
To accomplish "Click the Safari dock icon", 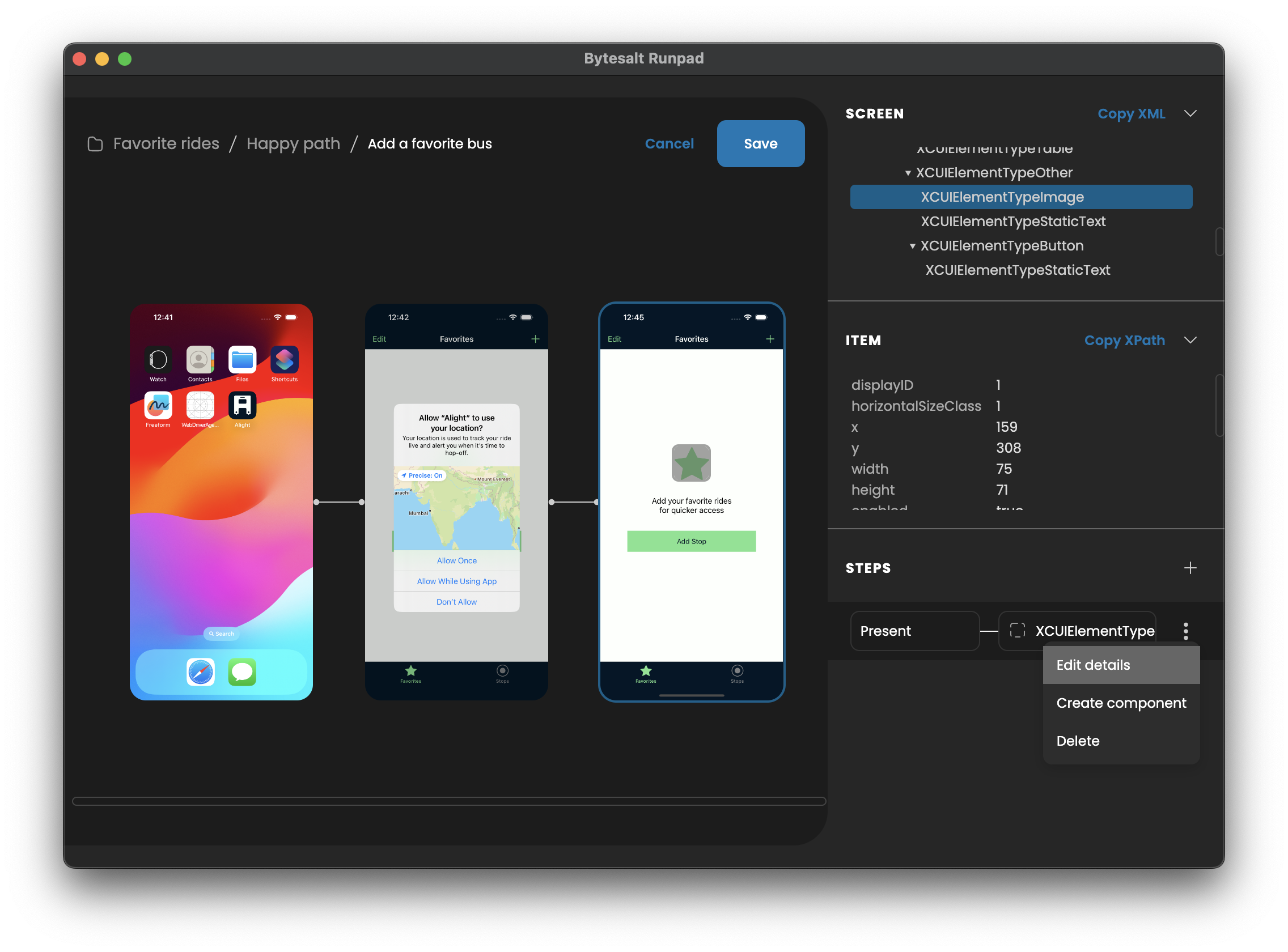I will coord(201,671).
